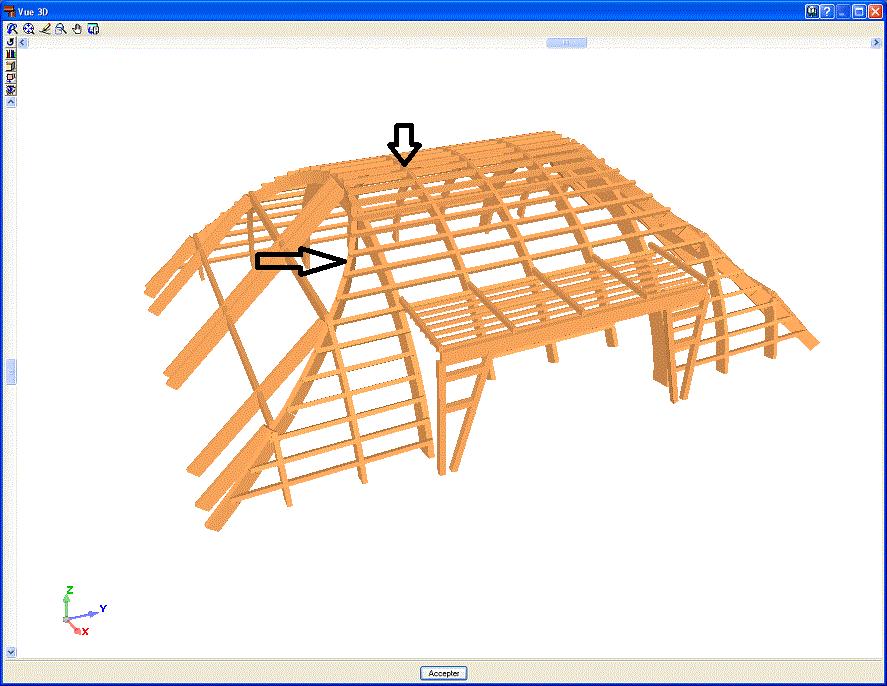887x686 pixels.
Task: Click the question mark help button
Action: pos(827,11)
